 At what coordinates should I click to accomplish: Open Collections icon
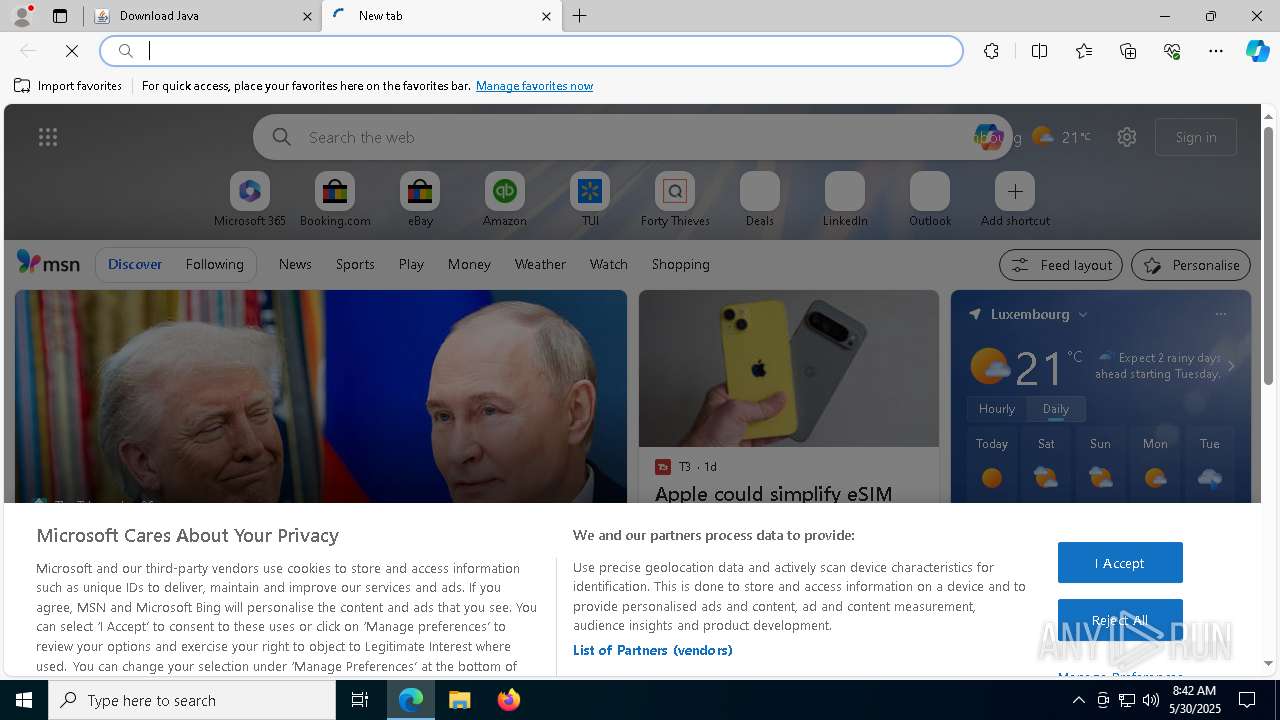[1128, 51]
